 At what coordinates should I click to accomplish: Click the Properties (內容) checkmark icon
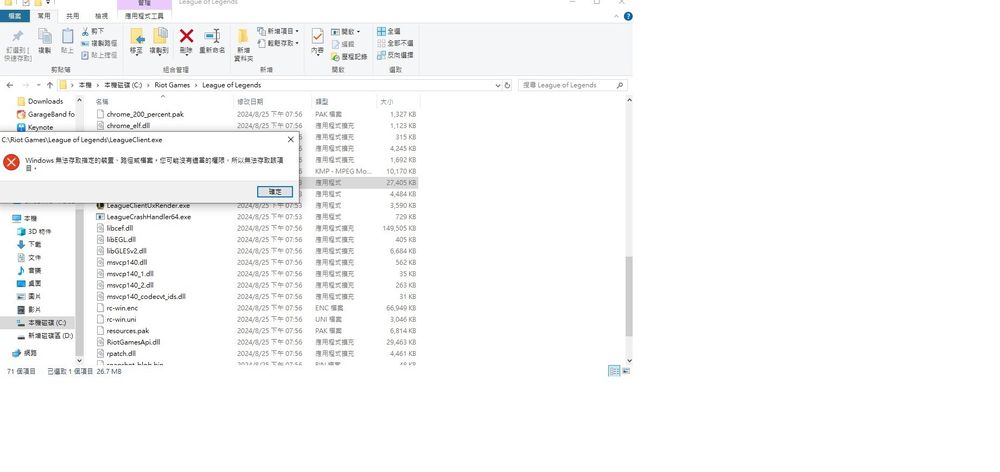pos(317,40)
